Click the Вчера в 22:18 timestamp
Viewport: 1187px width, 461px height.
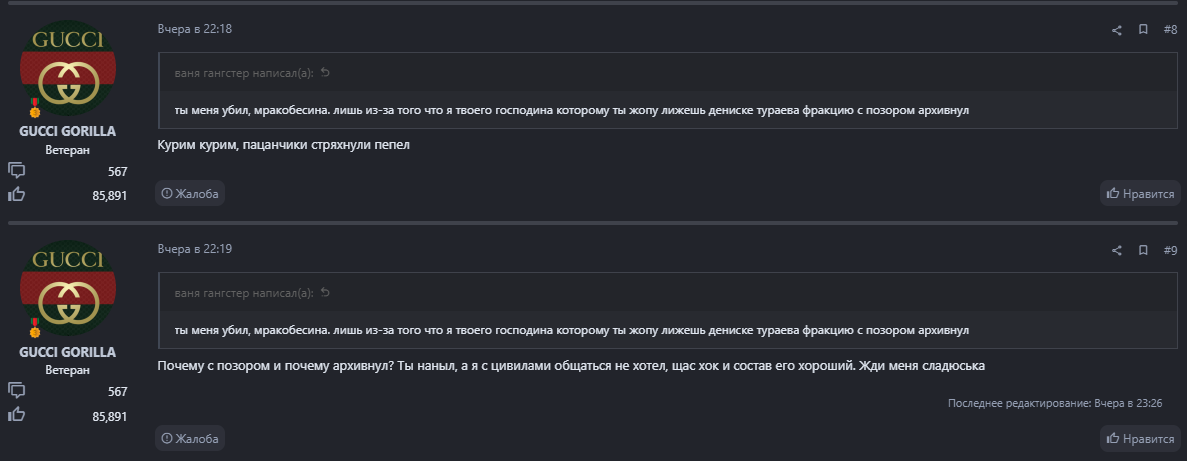(194, 29)
